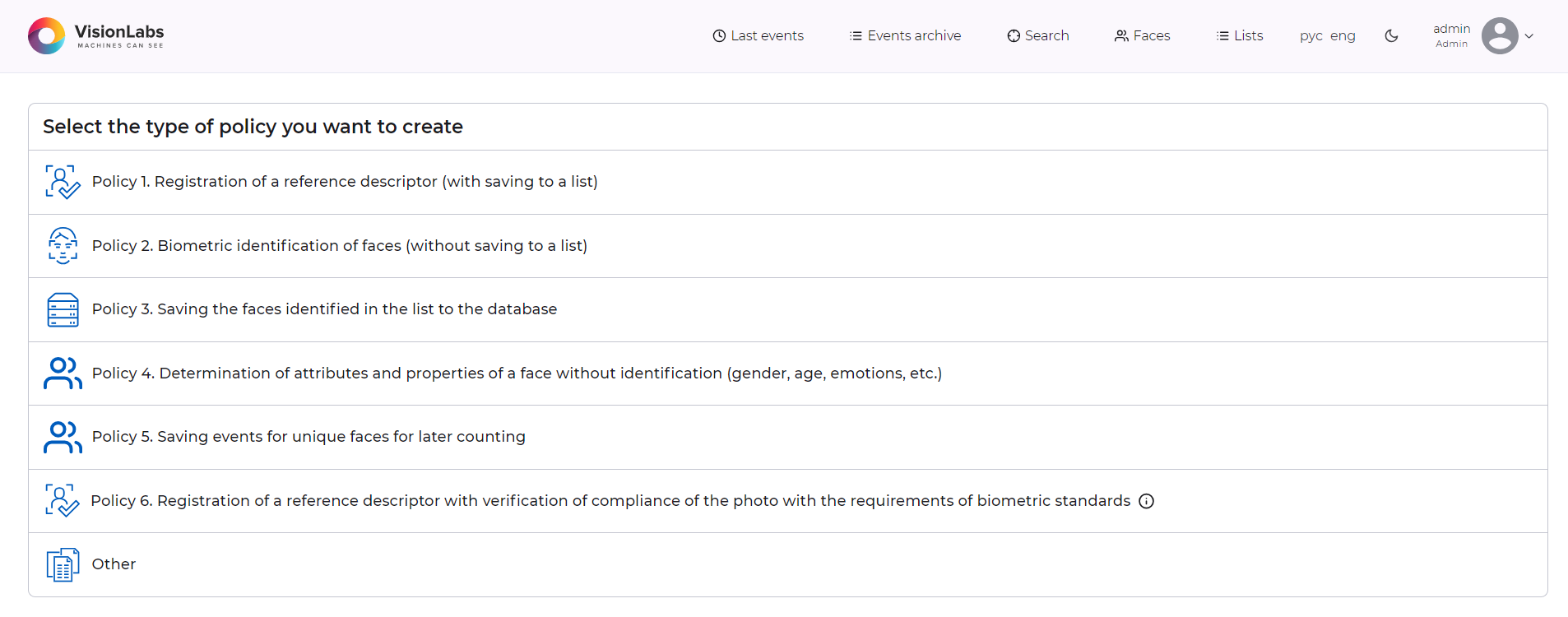Open the user avatar menu
The height and width of the screenshot is (617, 1568).
1501,35
